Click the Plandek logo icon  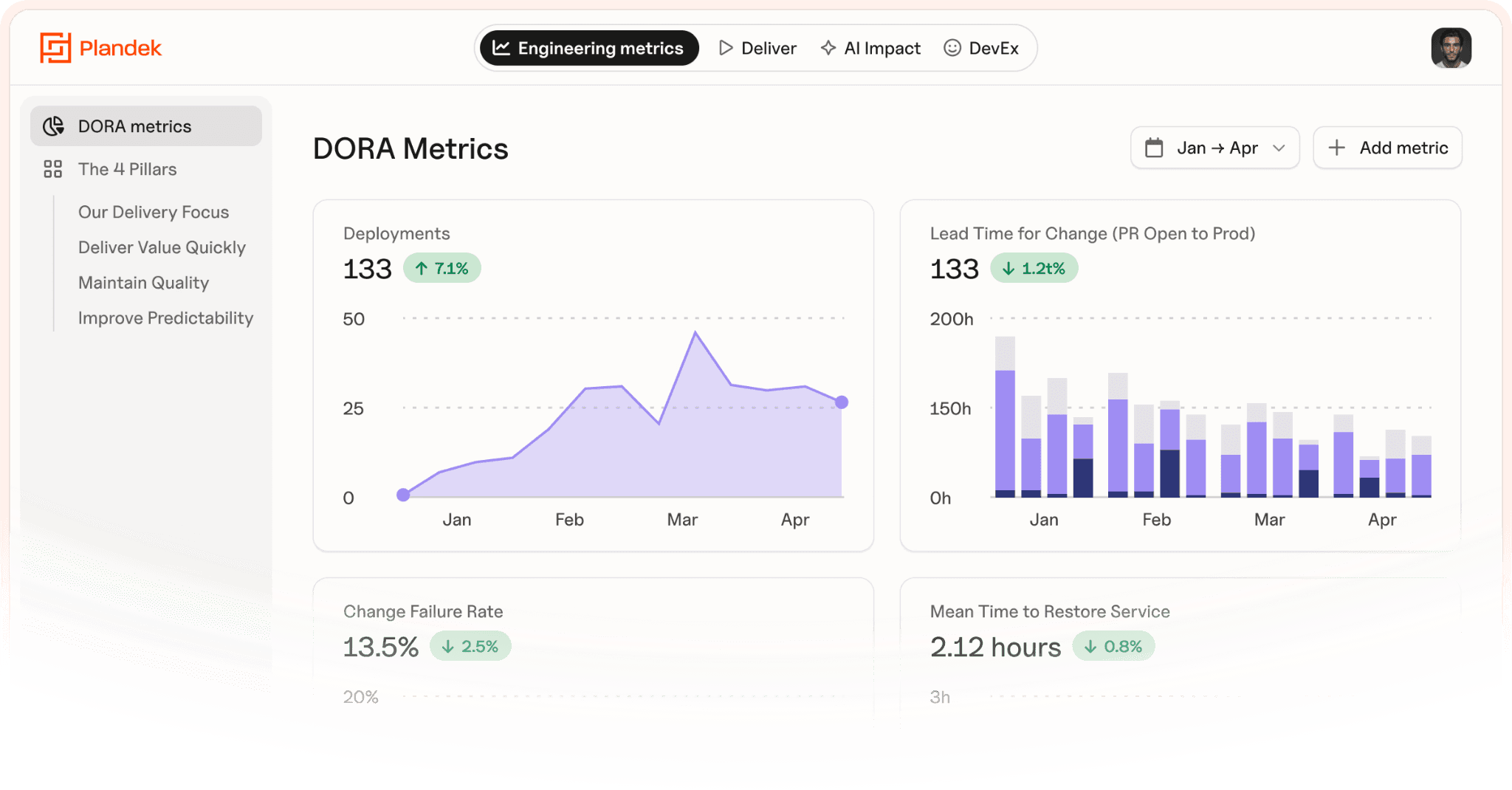55,48
